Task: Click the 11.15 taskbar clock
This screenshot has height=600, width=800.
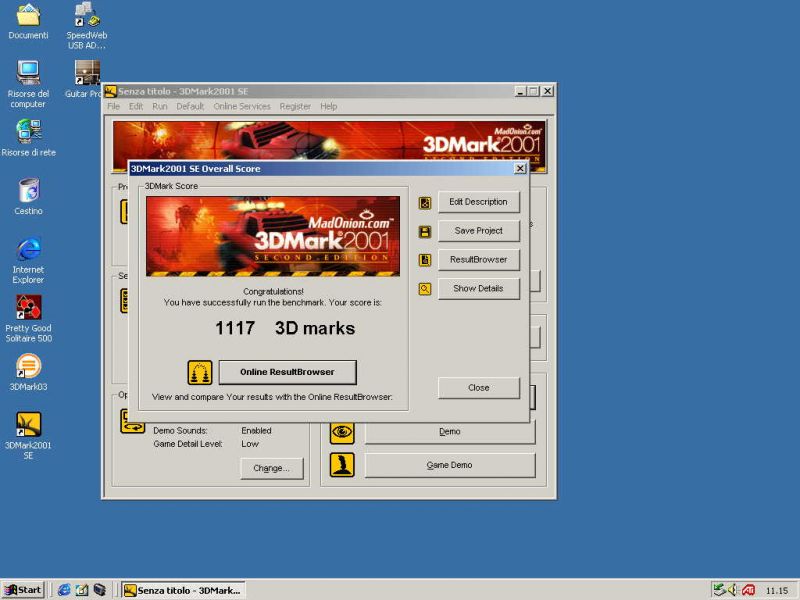Action: coord(777,591)
